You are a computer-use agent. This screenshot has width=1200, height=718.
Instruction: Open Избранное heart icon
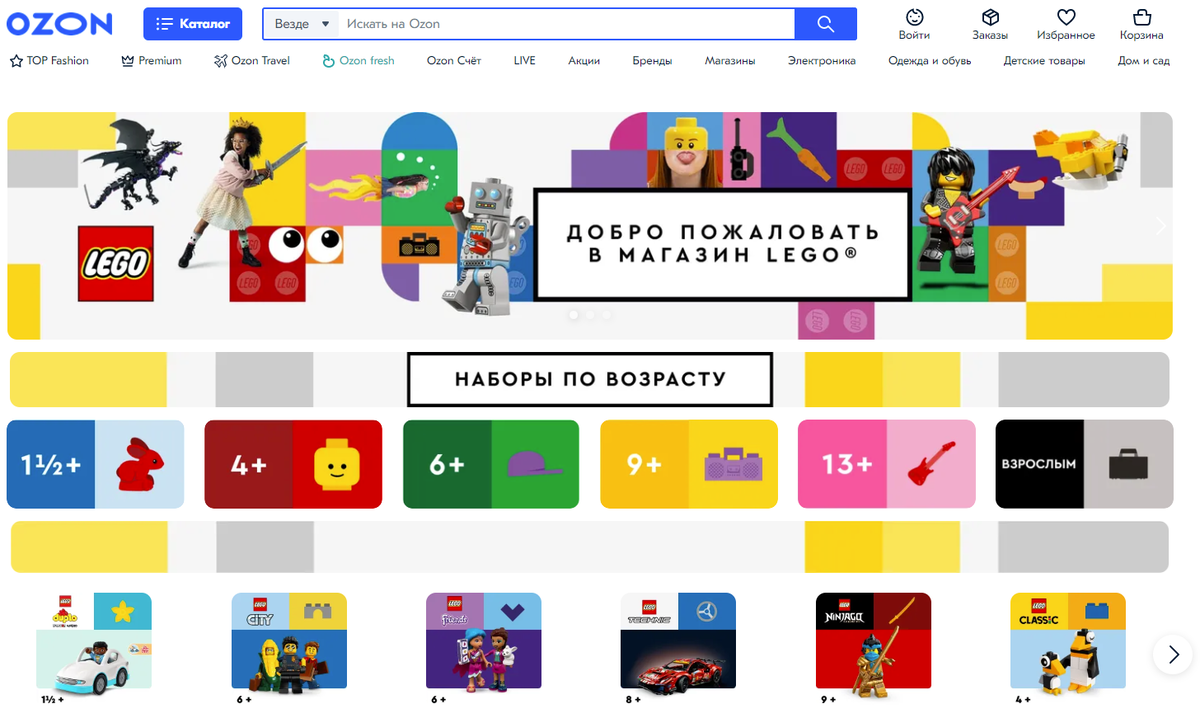[1066, 25]
